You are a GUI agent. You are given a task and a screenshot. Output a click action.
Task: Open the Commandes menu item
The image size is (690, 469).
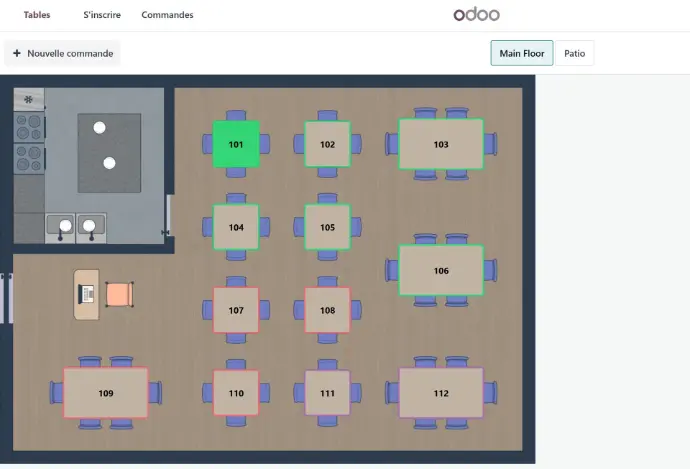[x=167, y=15]
